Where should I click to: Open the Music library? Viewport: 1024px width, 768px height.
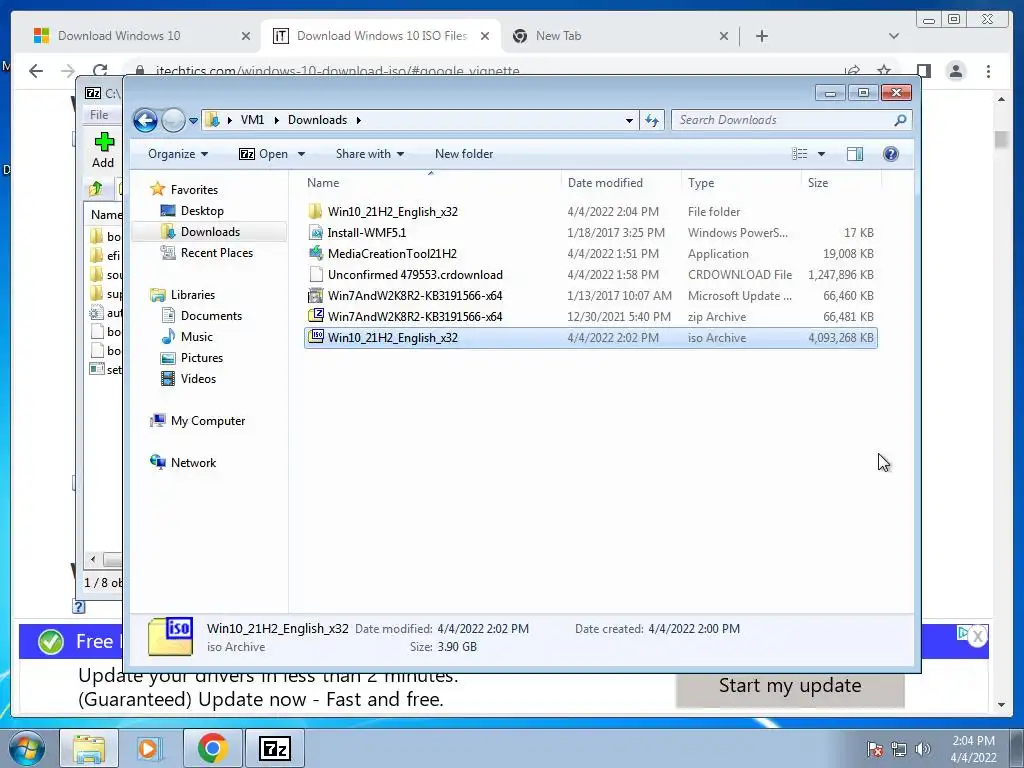point(197,336)
